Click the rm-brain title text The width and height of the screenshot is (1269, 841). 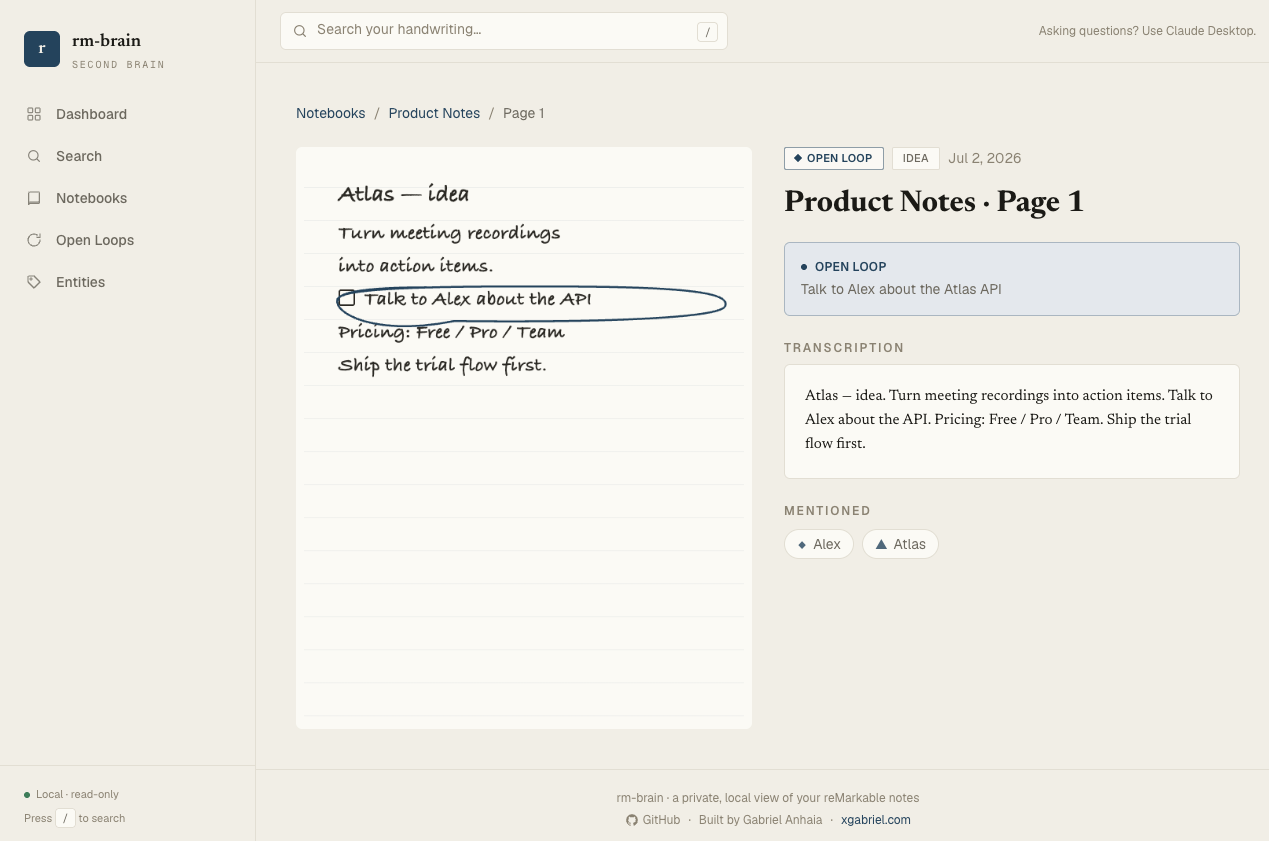[106, 41]
